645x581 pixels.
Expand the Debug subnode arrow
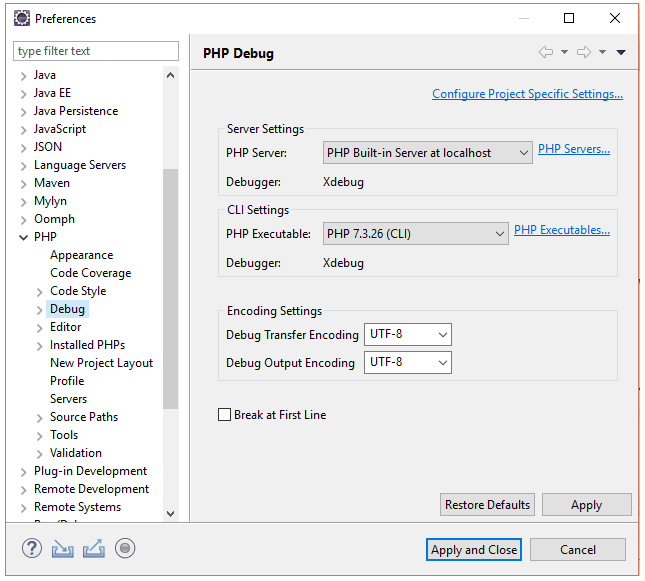pyautogui.click(x=39, y=310)
